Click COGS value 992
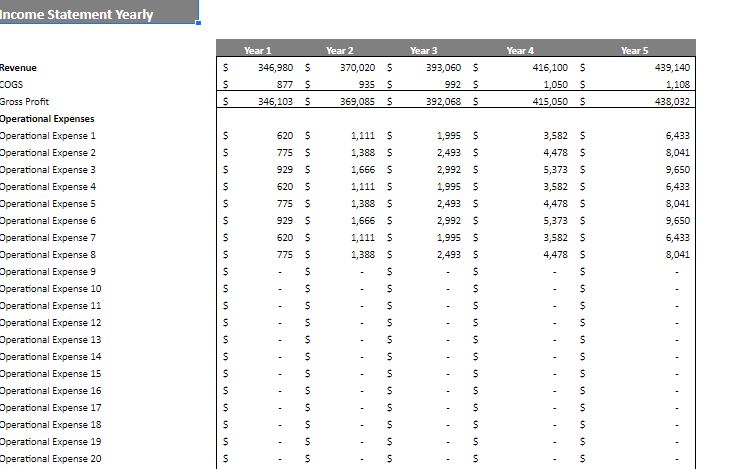744x469 pixels. click(x=453, y=84)
